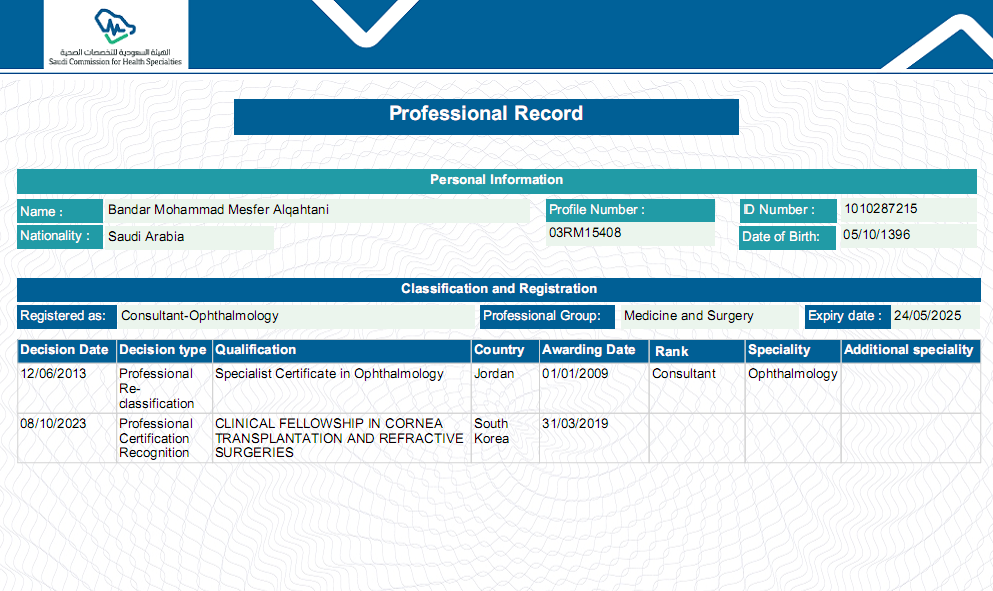Select the "Name :" field label

(60, 212)
